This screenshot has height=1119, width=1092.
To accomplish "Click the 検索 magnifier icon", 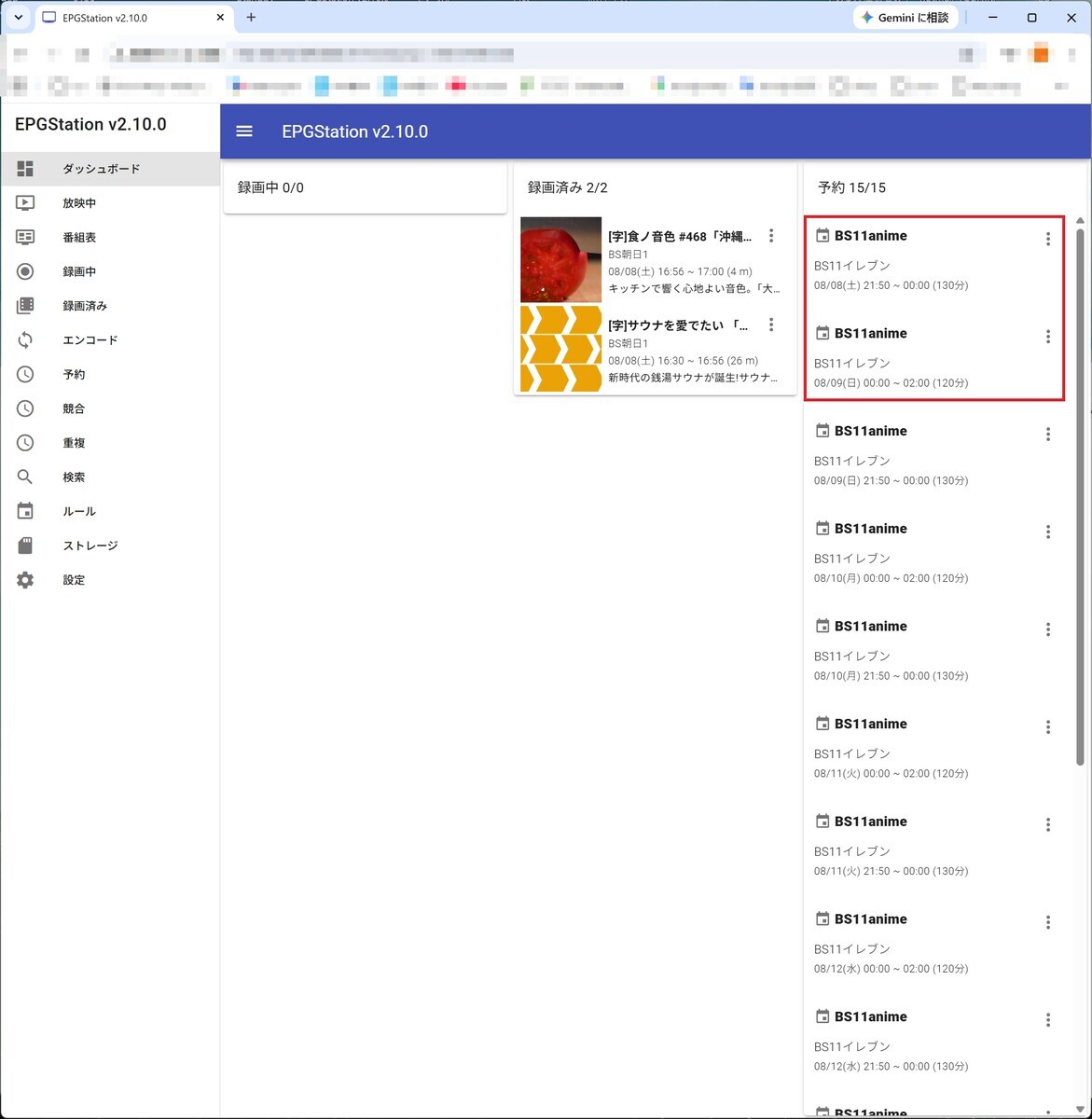I will (x=25, y=477).
